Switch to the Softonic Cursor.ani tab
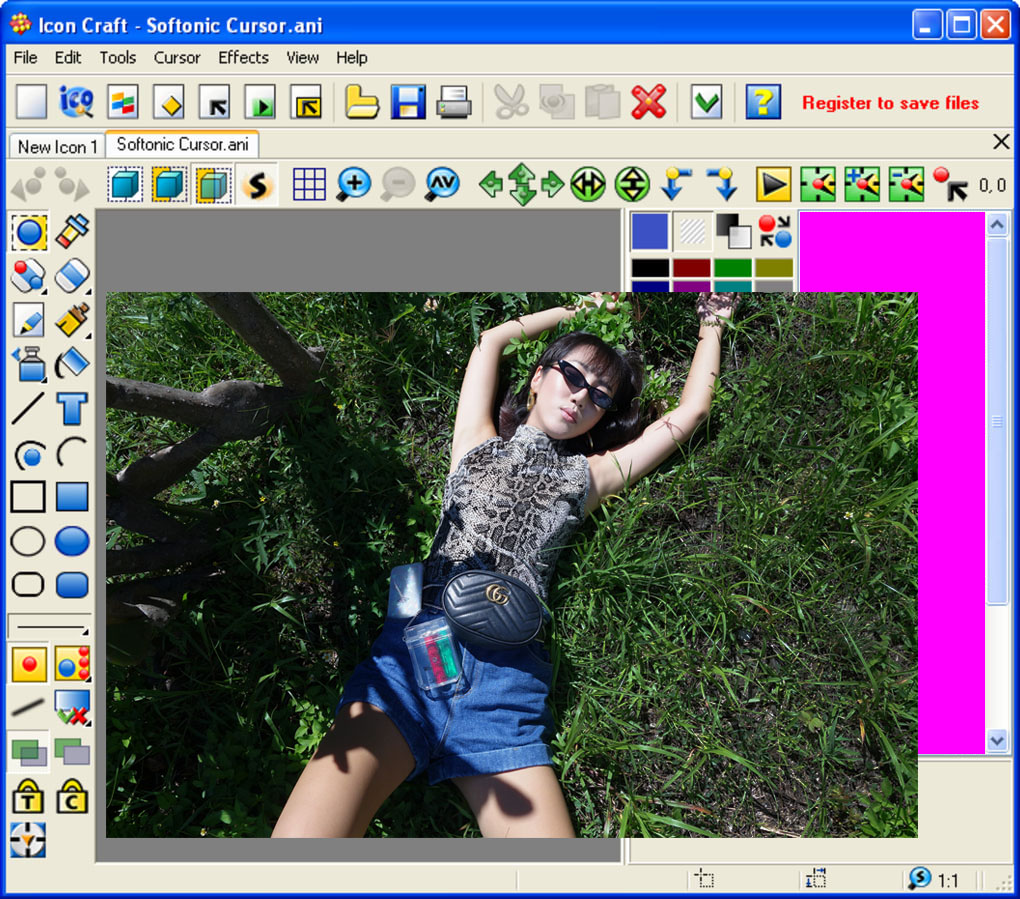 [x=182, y=144]
